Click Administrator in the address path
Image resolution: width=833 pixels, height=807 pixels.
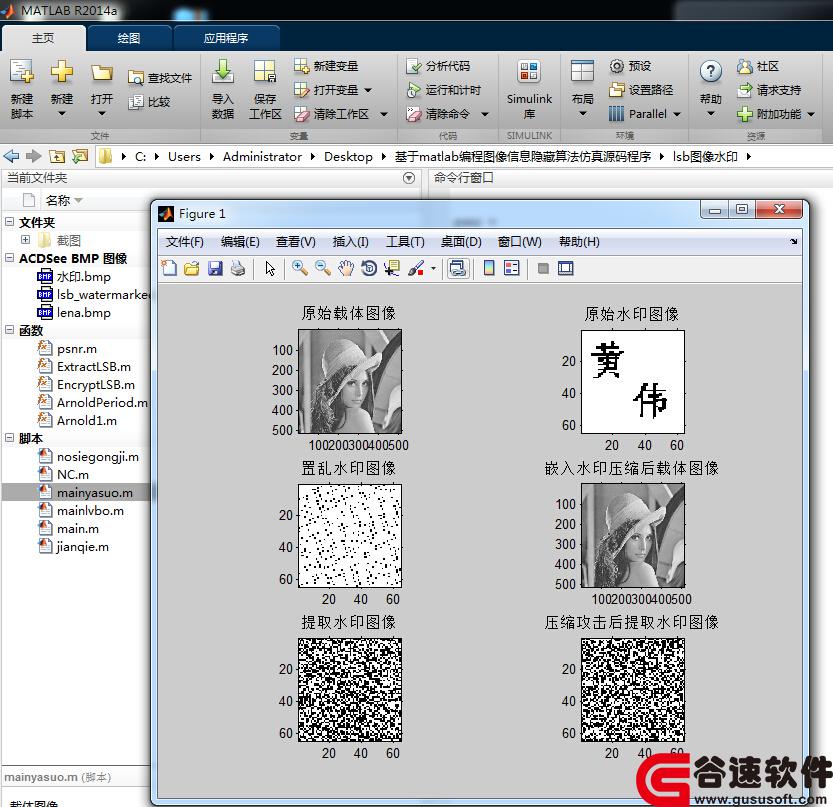click(262, 157)
